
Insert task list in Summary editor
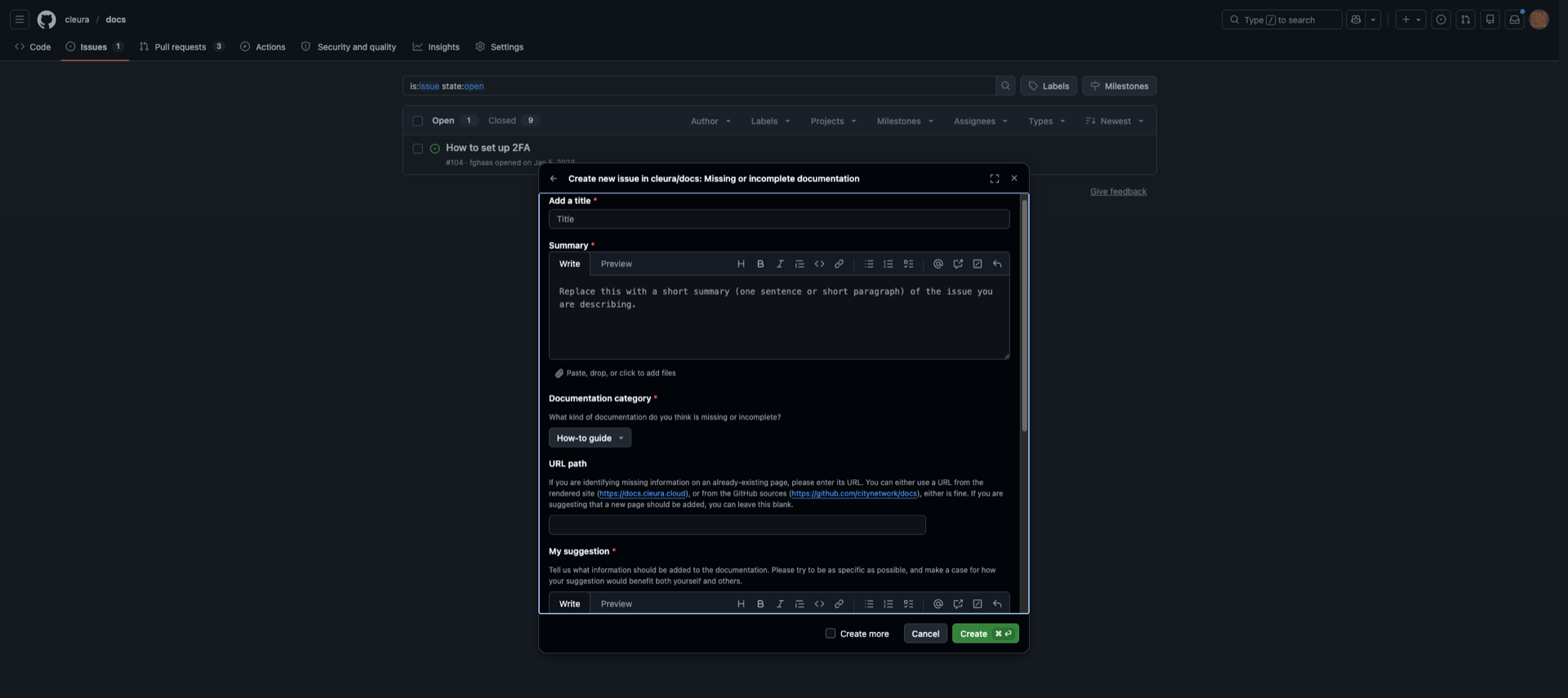pos(908,265)
